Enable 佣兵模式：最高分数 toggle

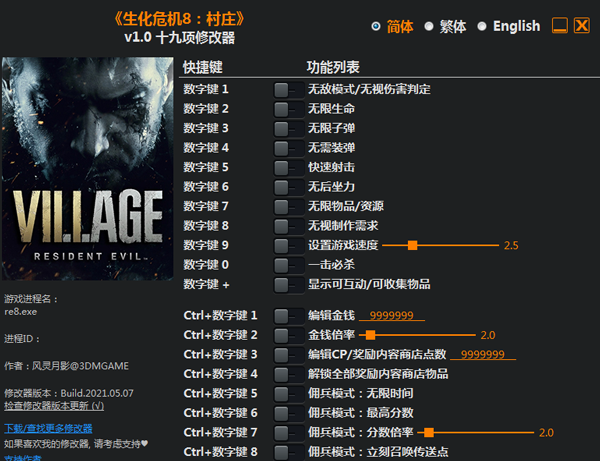(288, 413)
